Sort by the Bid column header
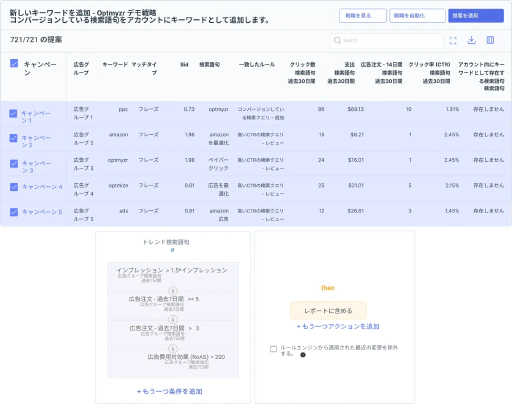The width and height of the screenshot is (512, 406). (184, 64)
